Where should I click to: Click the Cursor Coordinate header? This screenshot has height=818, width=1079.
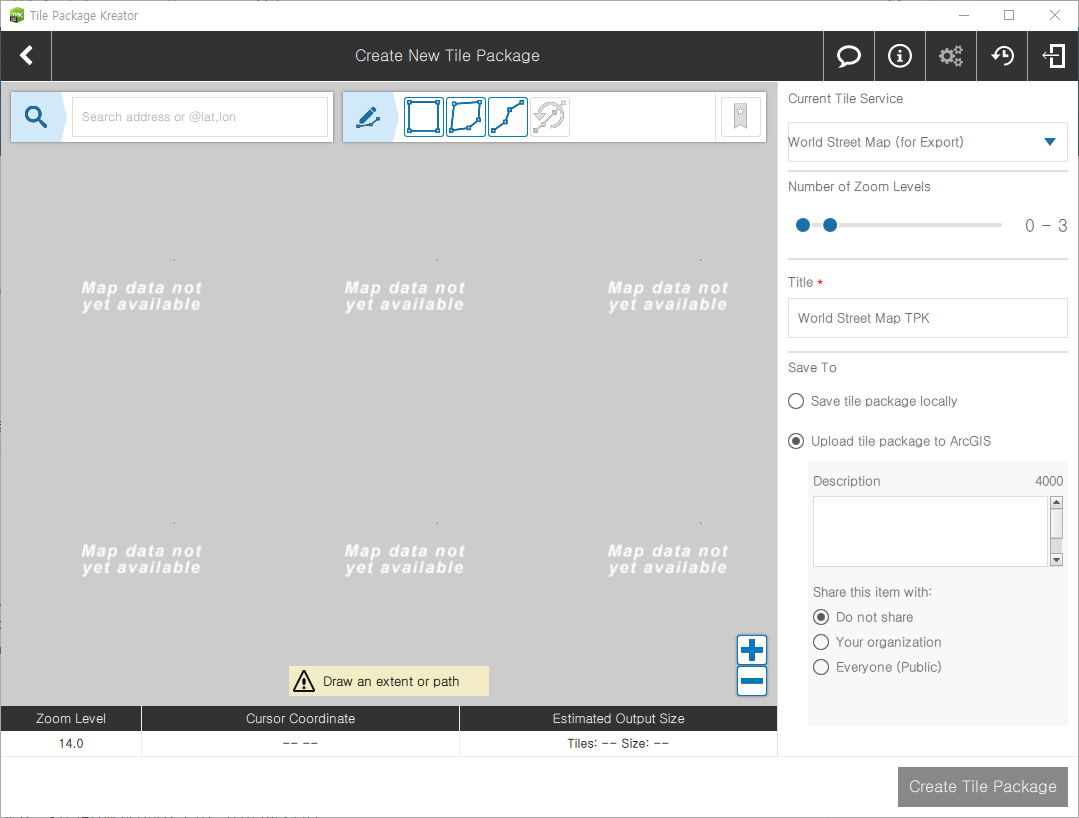(x=301, y=718)
